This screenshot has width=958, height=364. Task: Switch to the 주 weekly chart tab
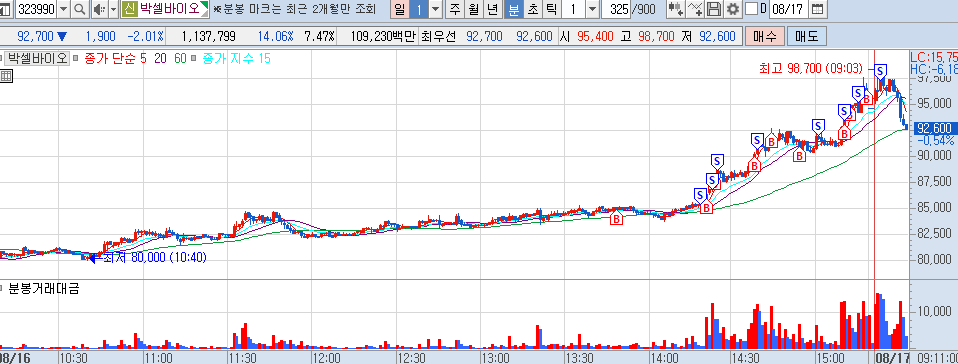click(x=455, y=9)
